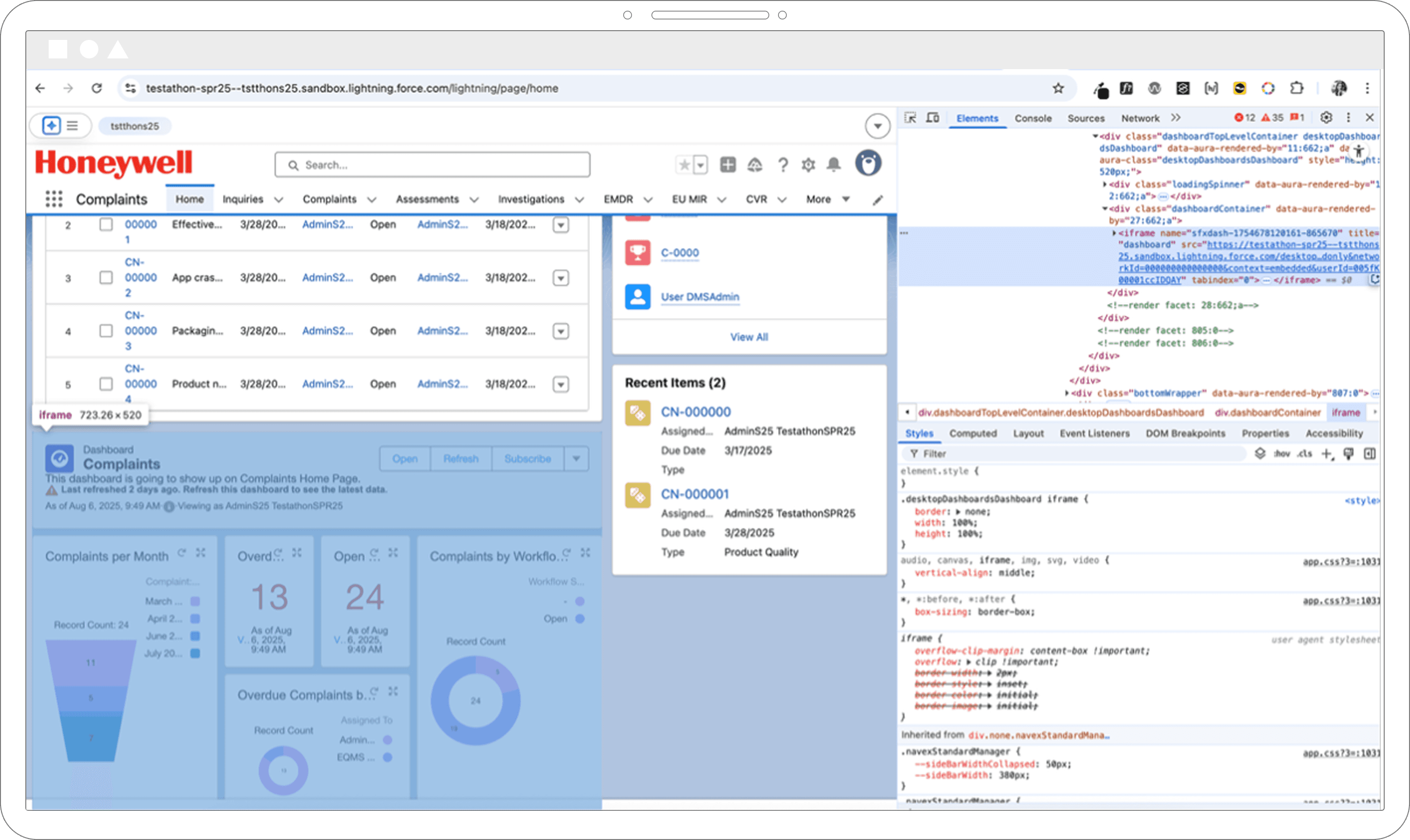
Task: Edit navigation items with the pencil icon
Action: coord(877,200)
